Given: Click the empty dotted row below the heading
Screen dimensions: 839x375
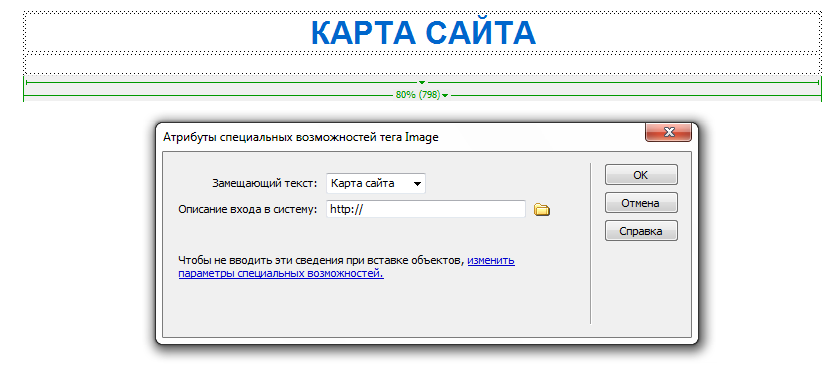Looking at the screenshot, I should pyautogui.click(x=422, y=64).
